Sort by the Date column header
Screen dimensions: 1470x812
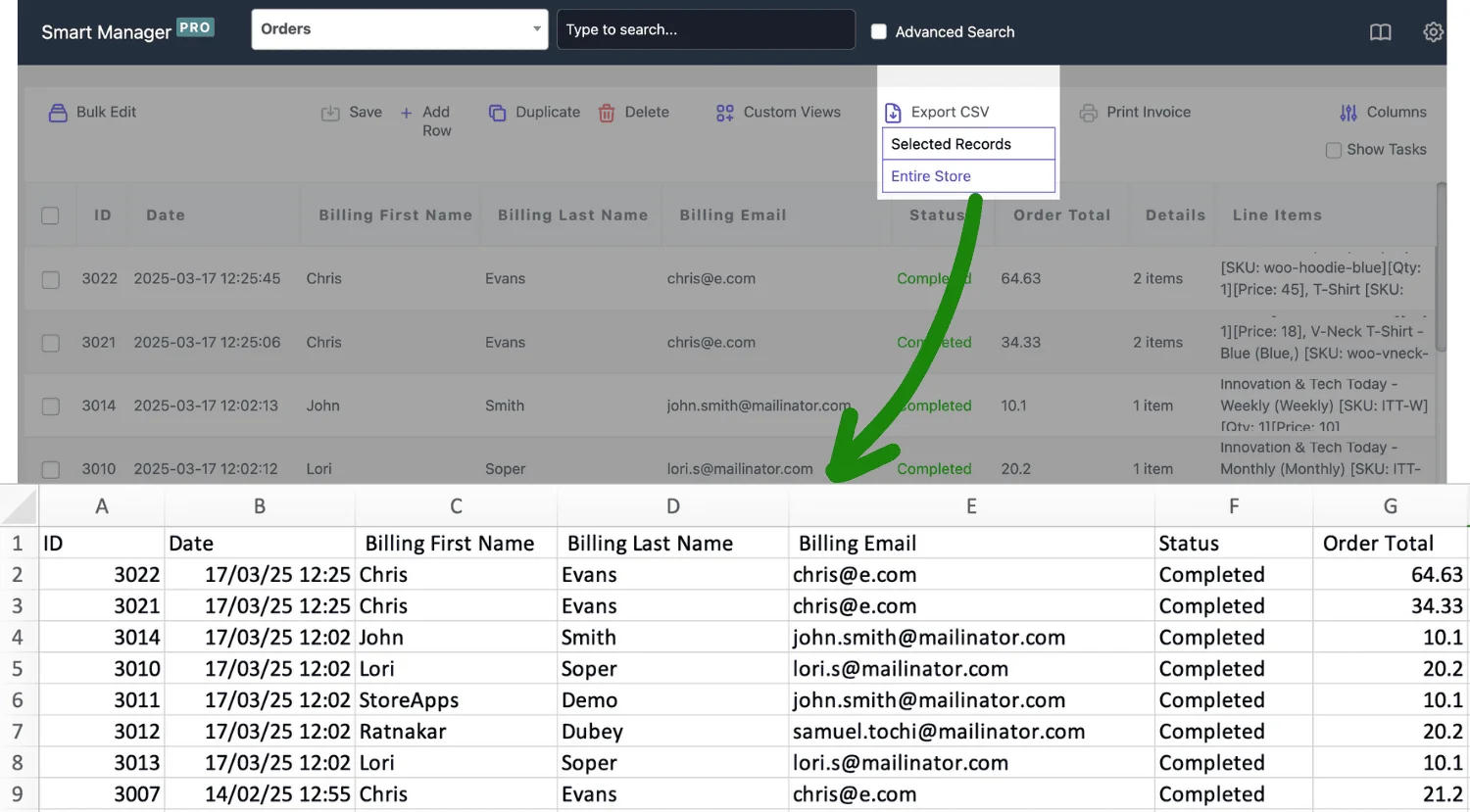coord(166,215)
